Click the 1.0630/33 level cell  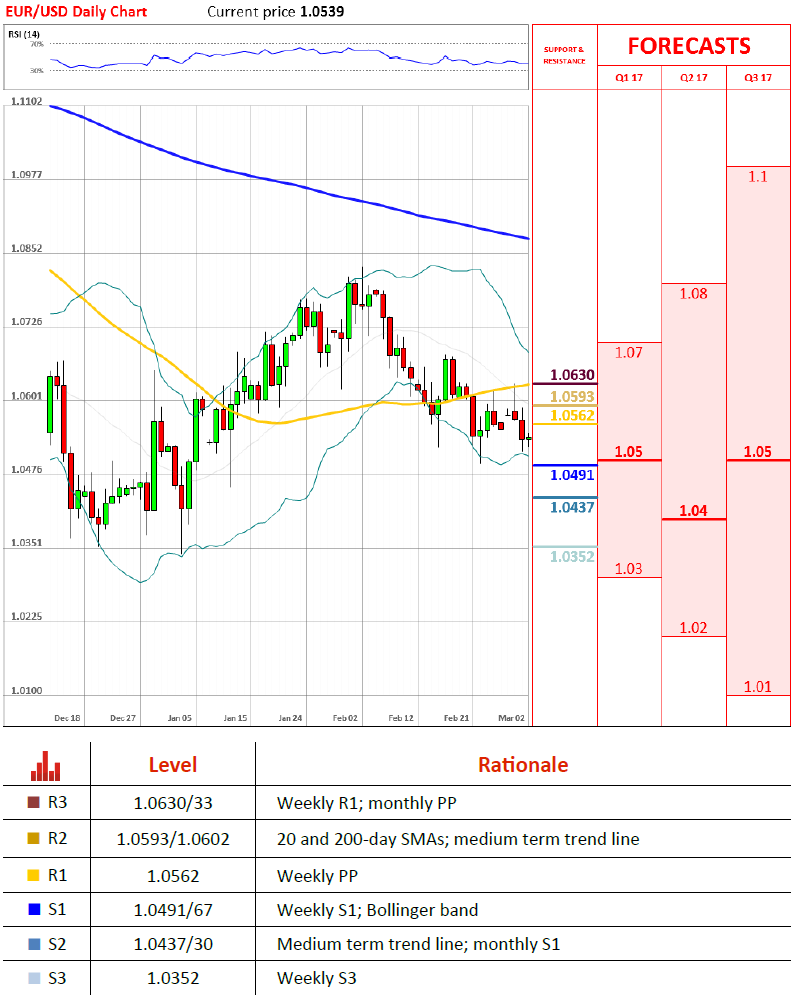(x=173, y=803)
